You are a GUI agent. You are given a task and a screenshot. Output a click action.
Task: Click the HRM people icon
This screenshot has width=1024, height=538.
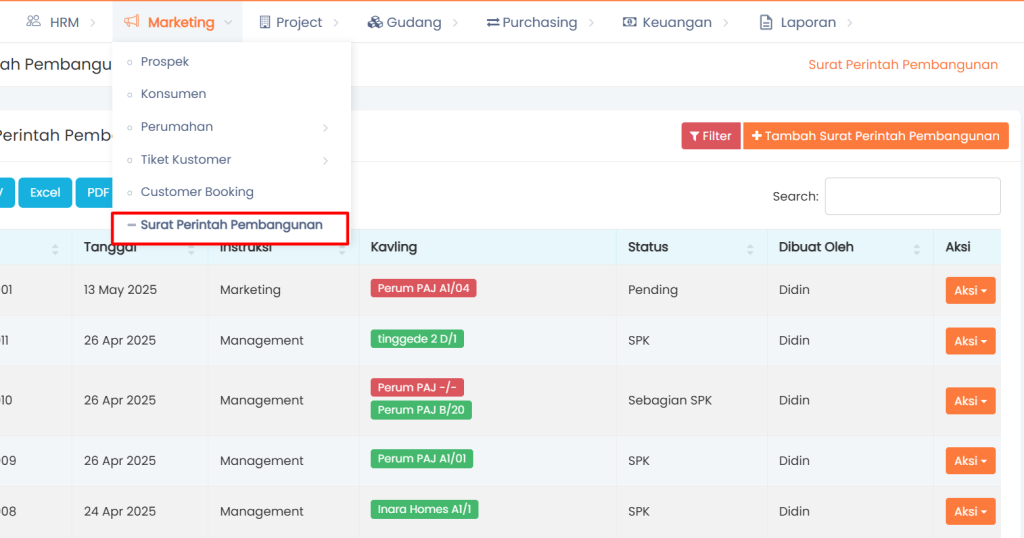(x=34, y=22)
